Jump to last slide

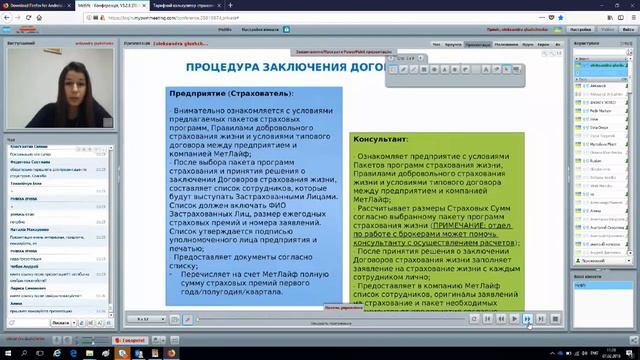(541, 319)
